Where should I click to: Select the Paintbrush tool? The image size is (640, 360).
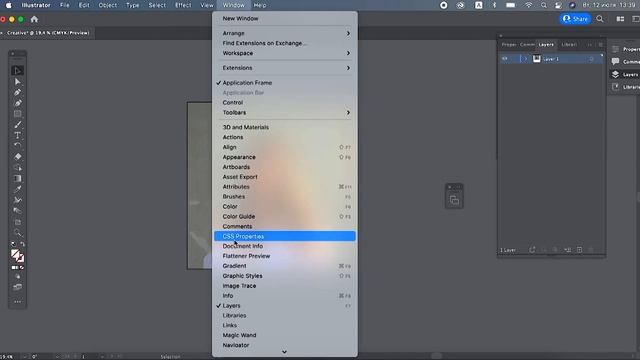(x=17, y=124)
